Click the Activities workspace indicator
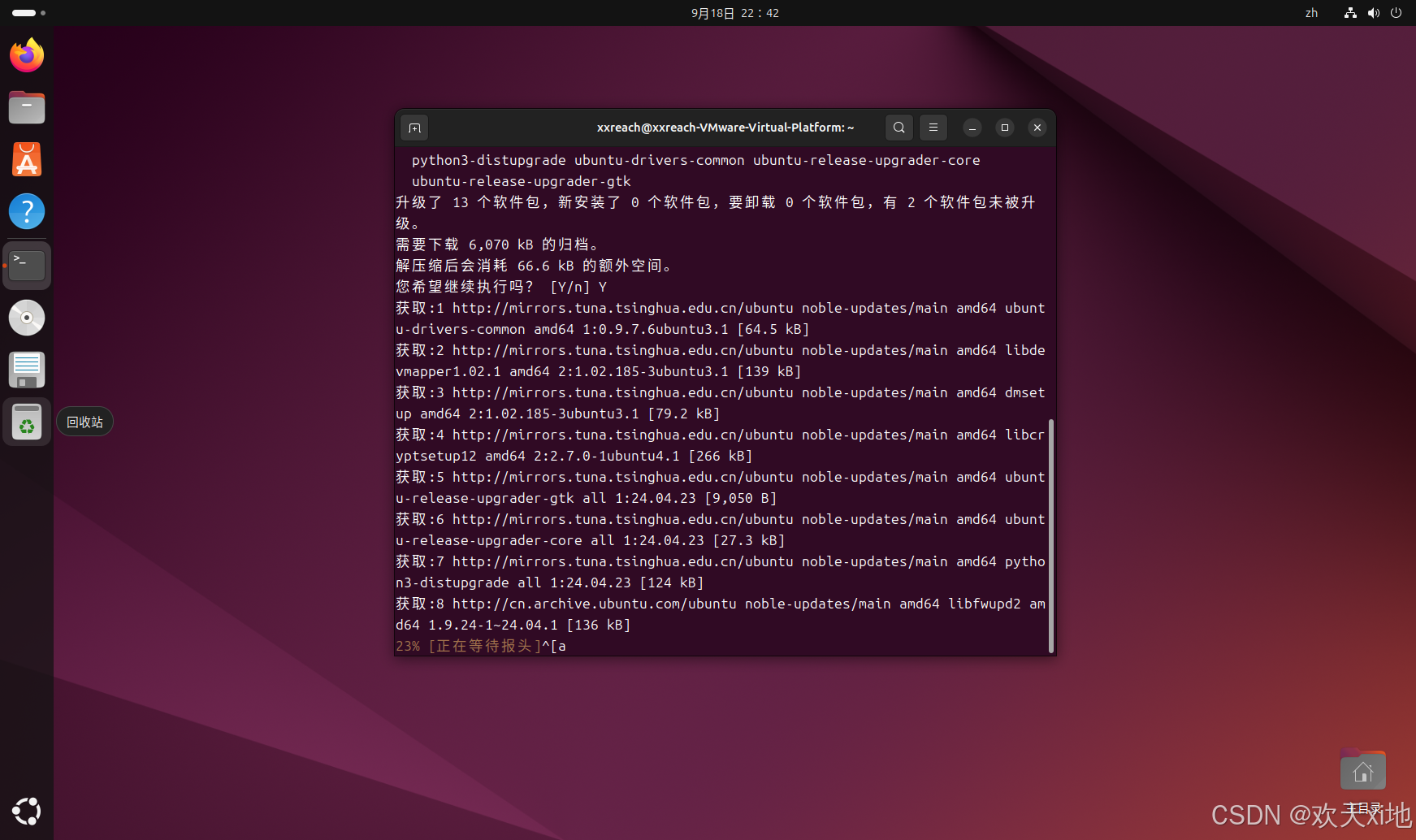 pyautogui.click(x=29, y=13)
